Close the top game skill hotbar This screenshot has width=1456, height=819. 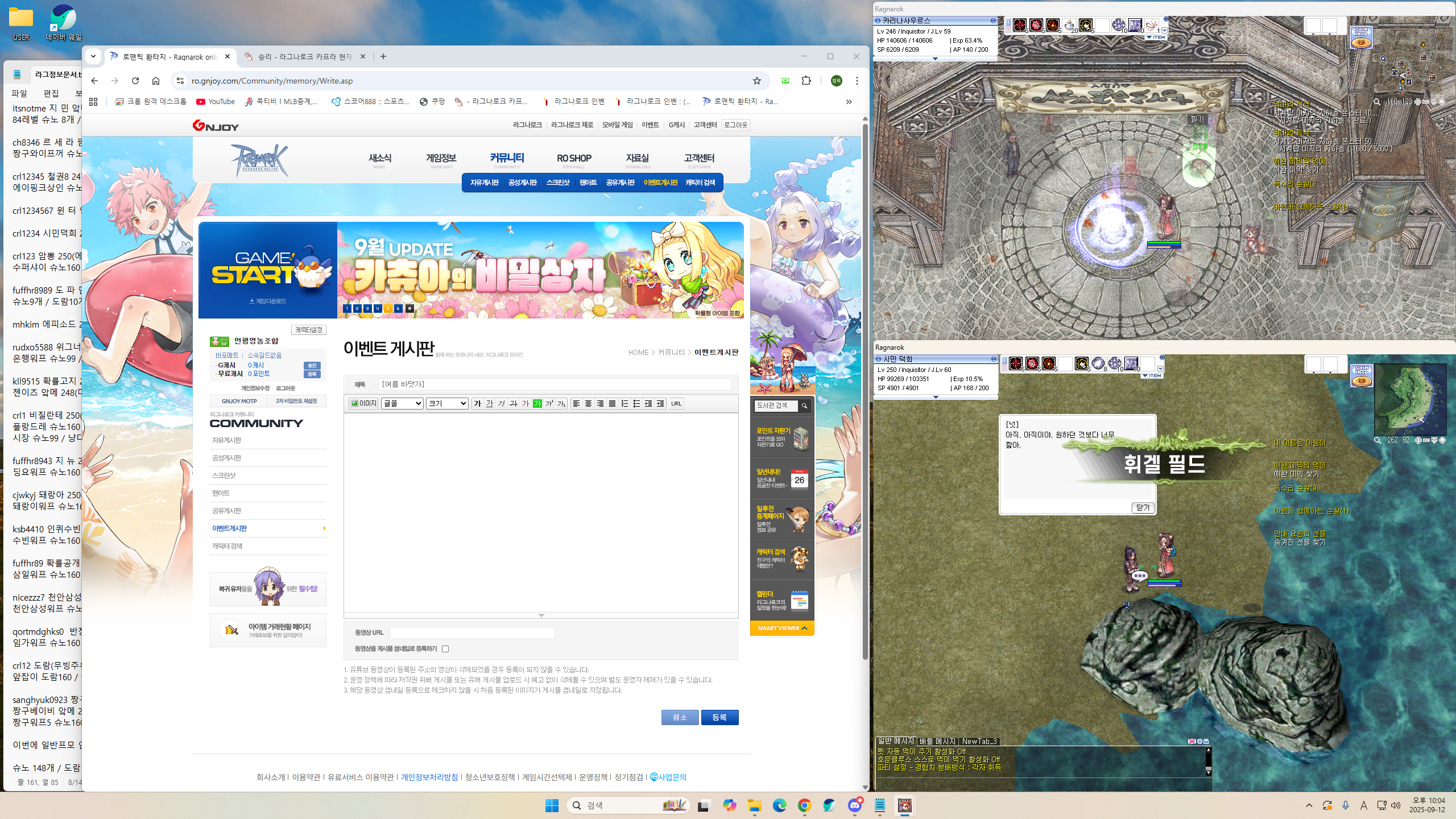coord(1165,19)
